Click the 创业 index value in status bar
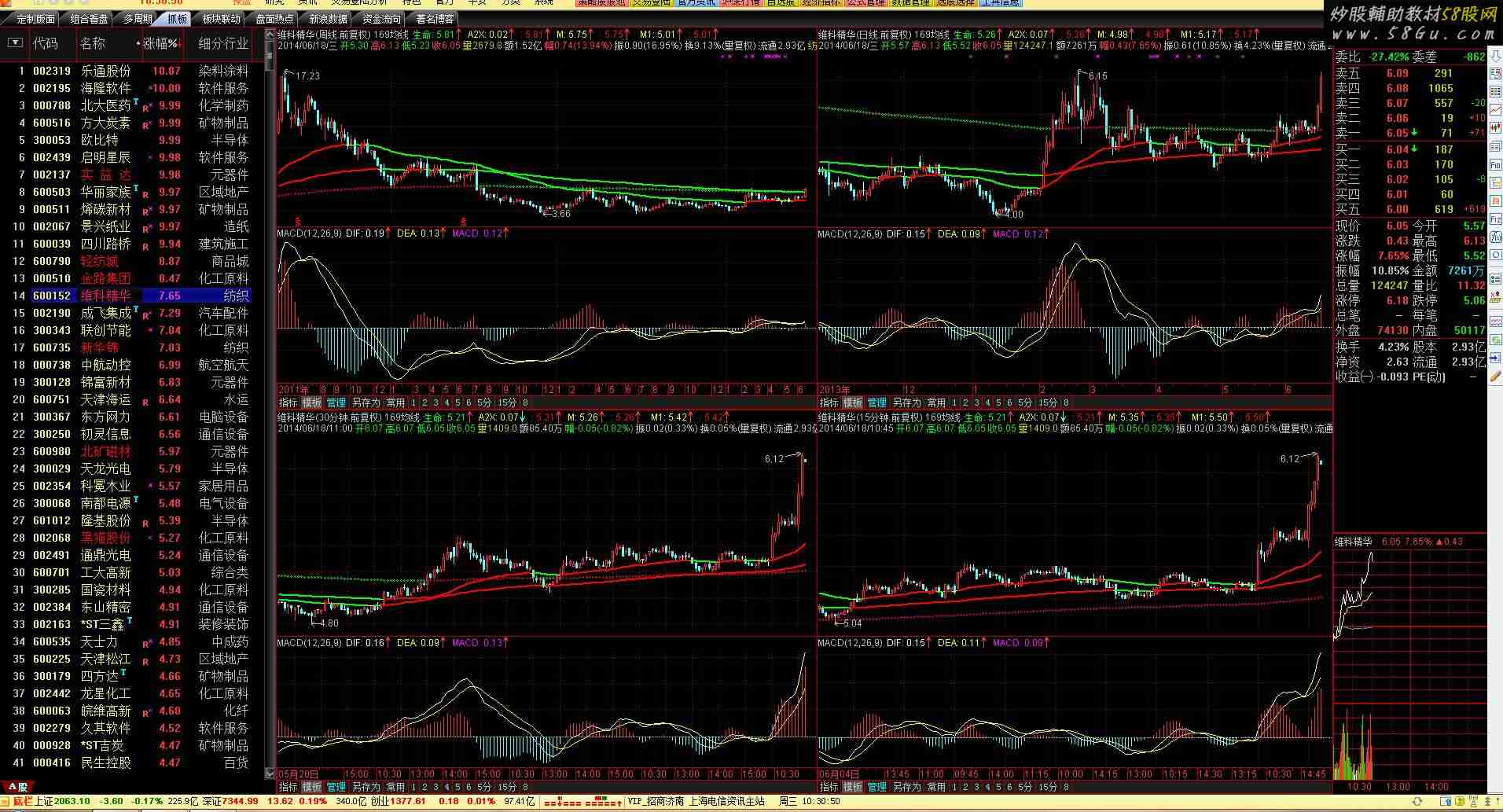Viewport: 1503px width, 812px height. pyautogui.click(x=409, y=802)
